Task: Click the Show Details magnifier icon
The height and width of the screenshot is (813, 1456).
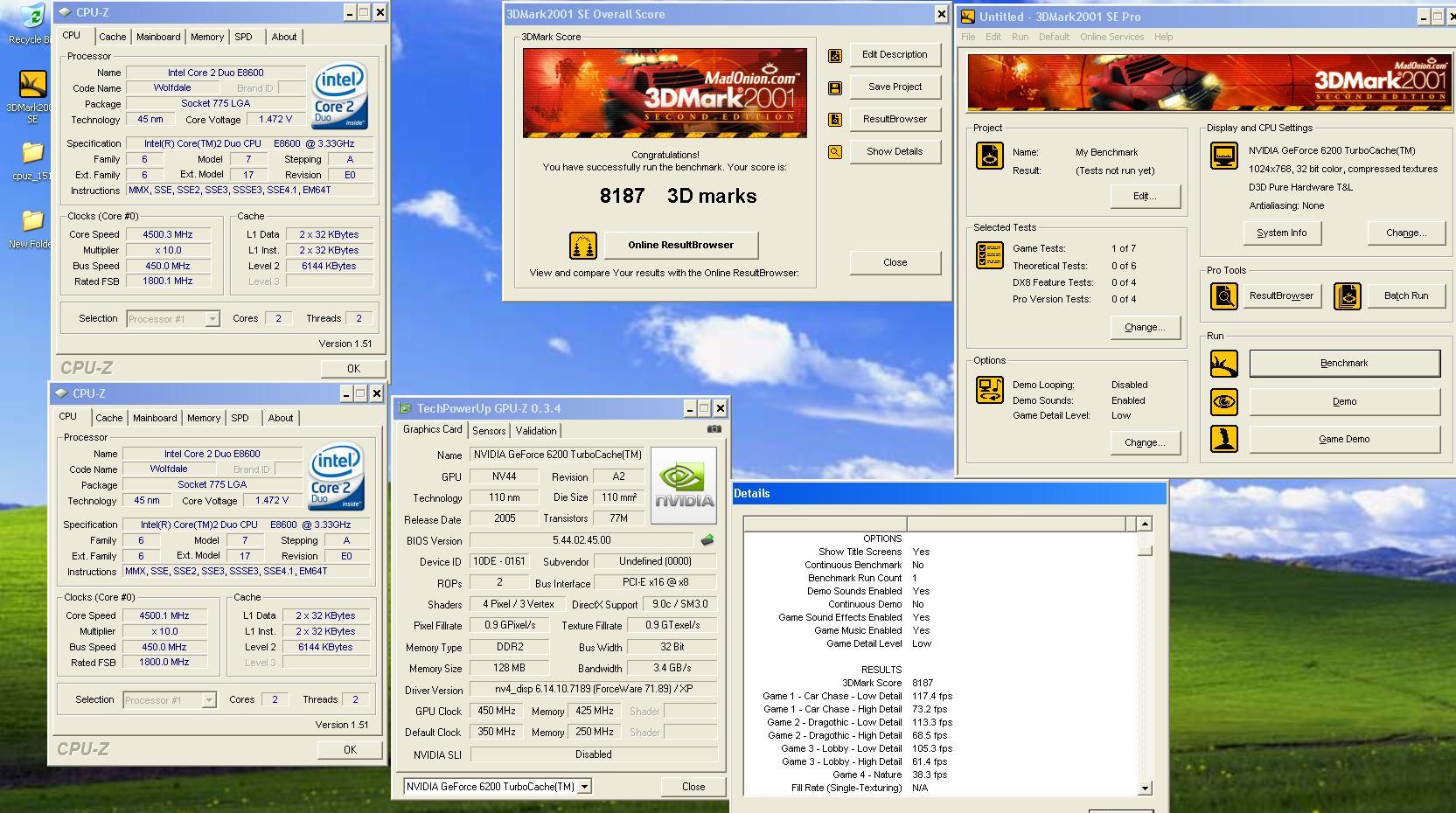Action: [835, 152]
